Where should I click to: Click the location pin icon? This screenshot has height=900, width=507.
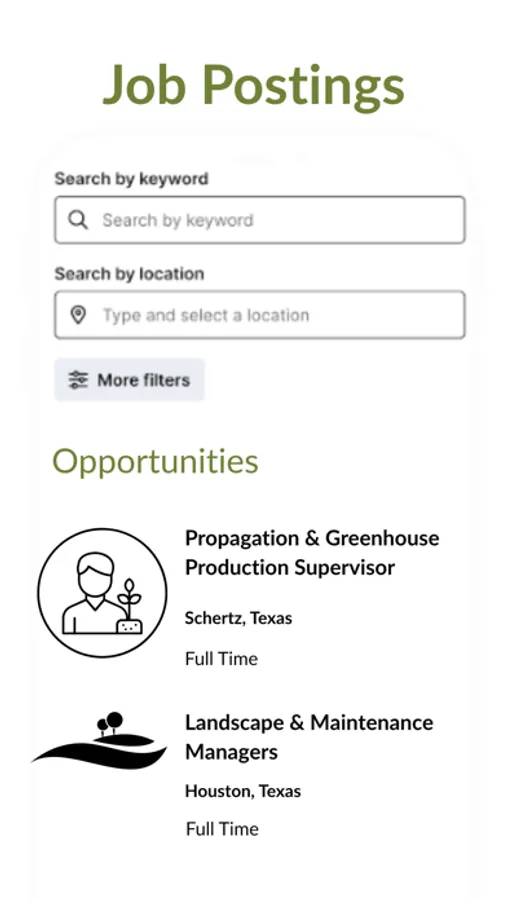point(78,315)
